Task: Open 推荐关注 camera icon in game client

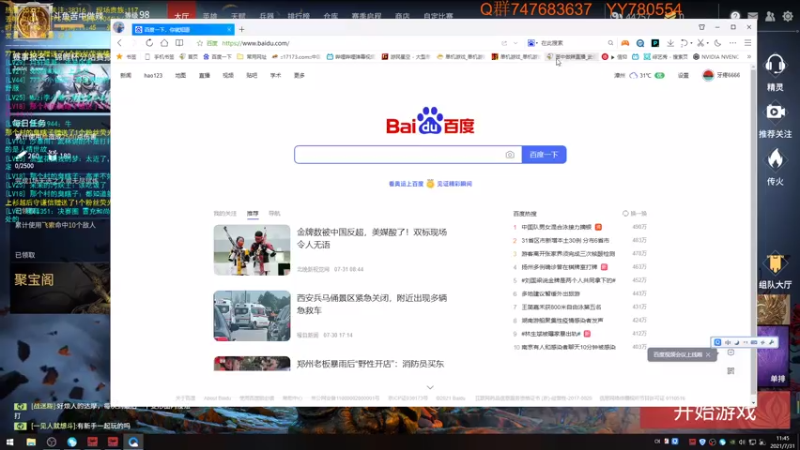Action: (x=775, y=113)
